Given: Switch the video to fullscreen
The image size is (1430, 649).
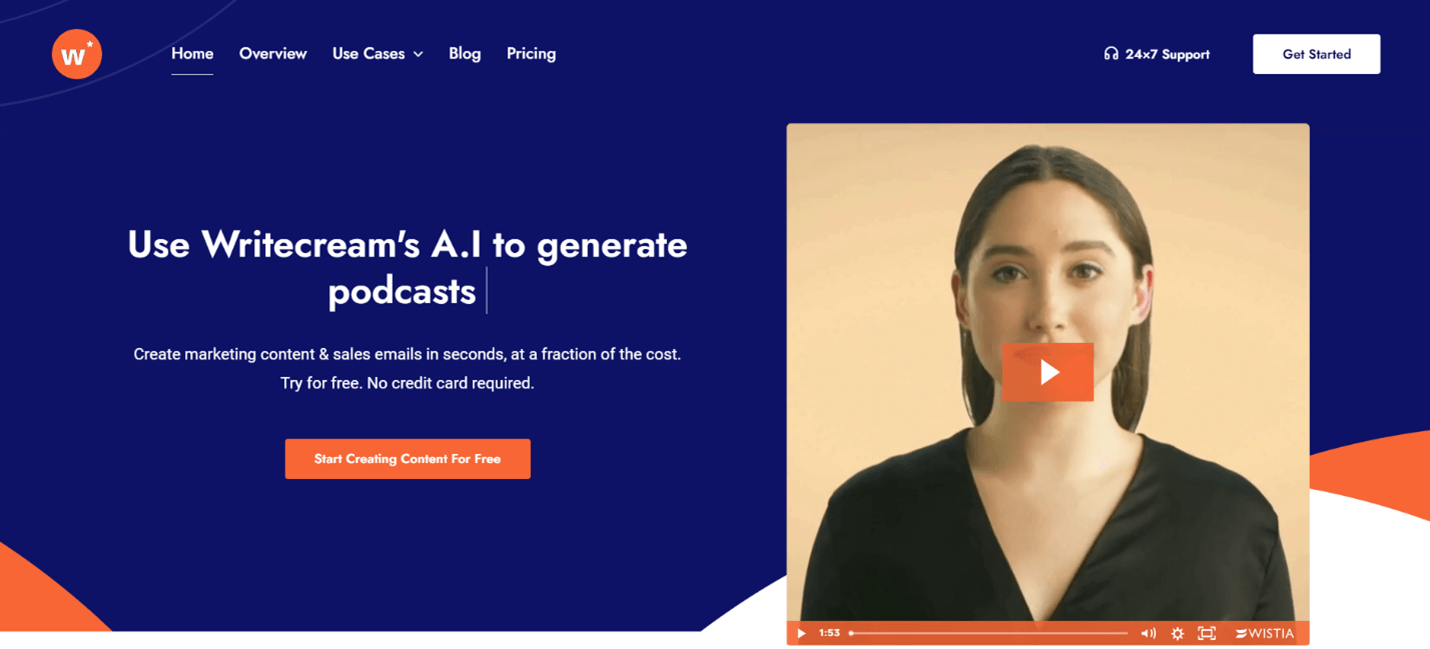Looking at the screenshot, I should click(1207, 633).
